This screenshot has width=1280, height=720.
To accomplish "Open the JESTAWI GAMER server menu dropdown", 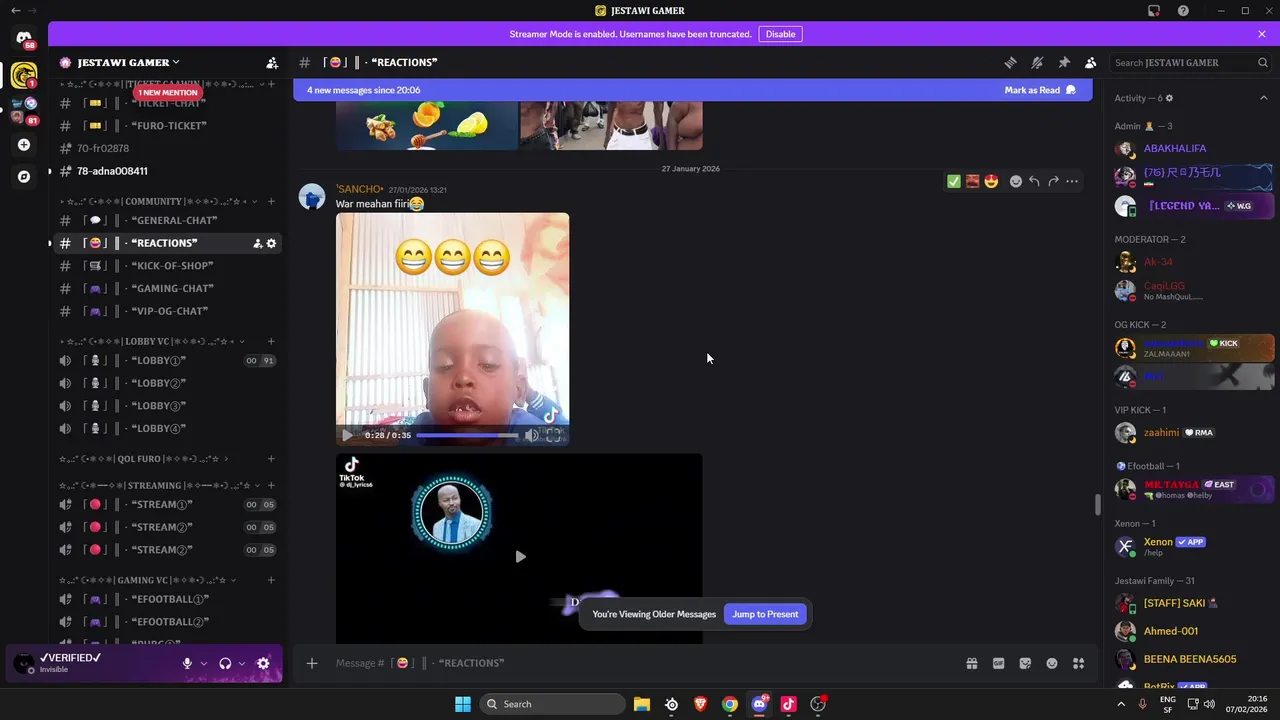I will coord(129,62).
